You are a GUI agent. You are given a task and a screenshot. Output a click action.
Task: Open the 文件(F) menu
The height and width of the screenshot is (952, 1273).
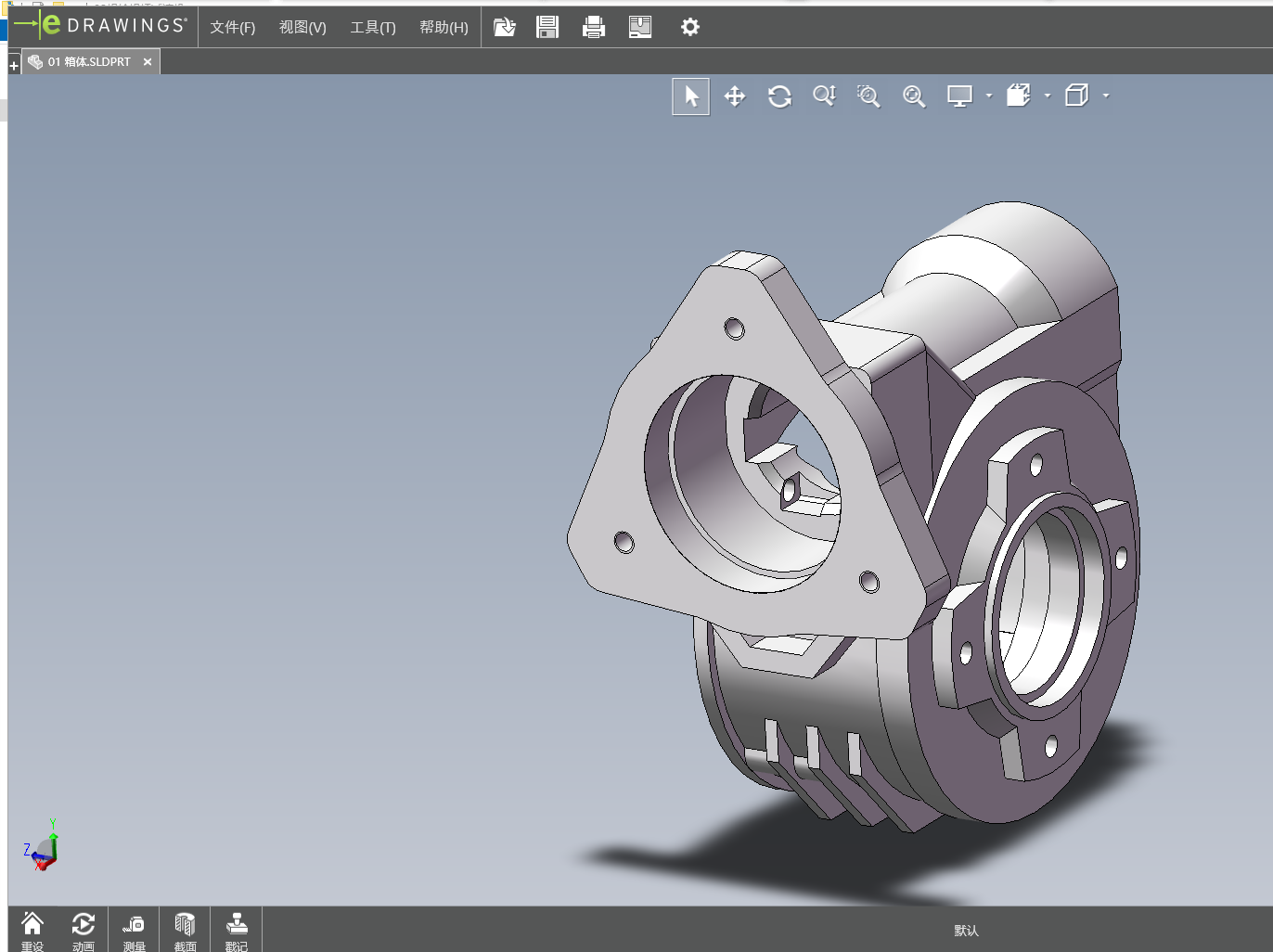(232, 28)
